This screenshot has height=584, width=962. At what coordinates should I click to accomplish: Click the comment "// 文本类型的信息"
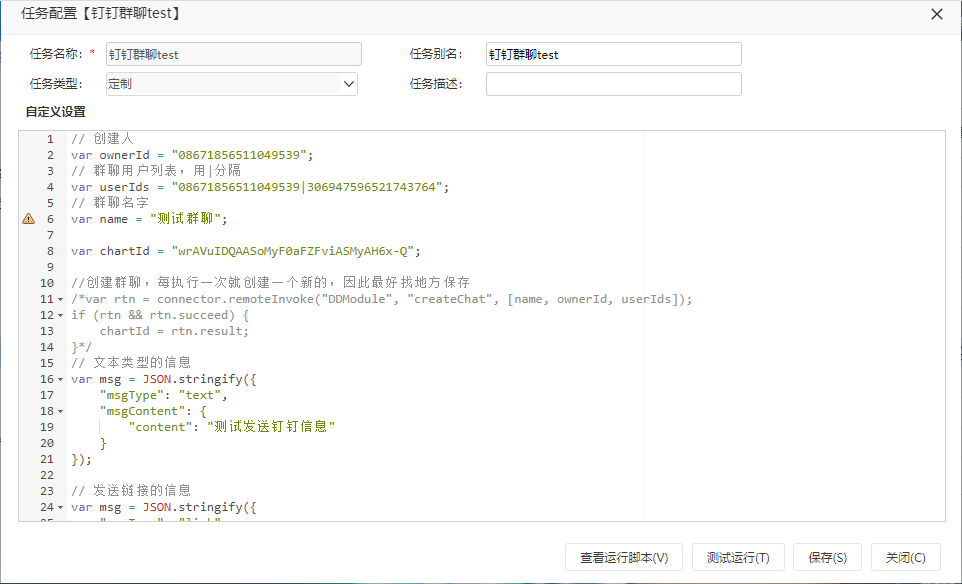pyautogui.click(x=131, y=363)
